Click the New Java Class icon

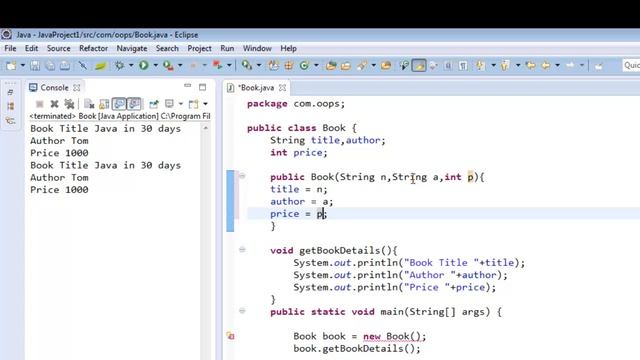coord(304,65)
